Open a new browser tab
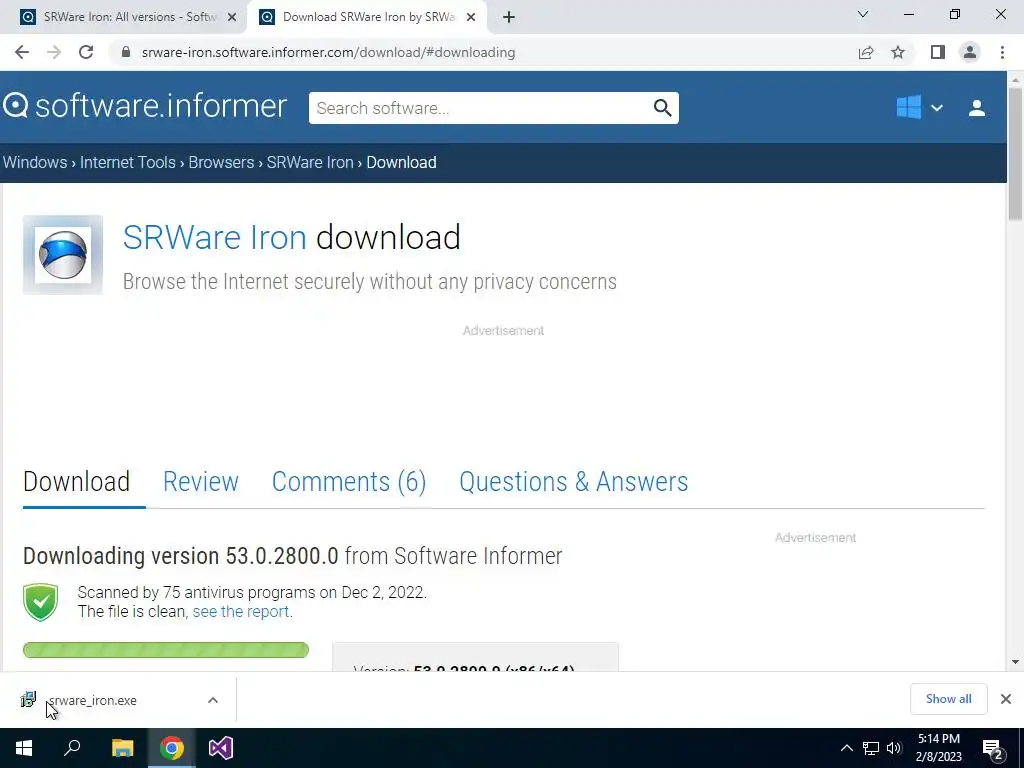 click(509, 18)
